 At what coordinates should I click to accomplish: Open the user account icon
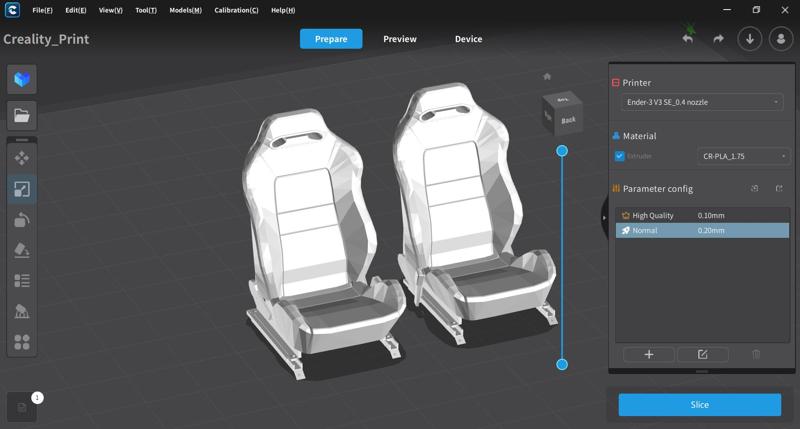[781, 39]
